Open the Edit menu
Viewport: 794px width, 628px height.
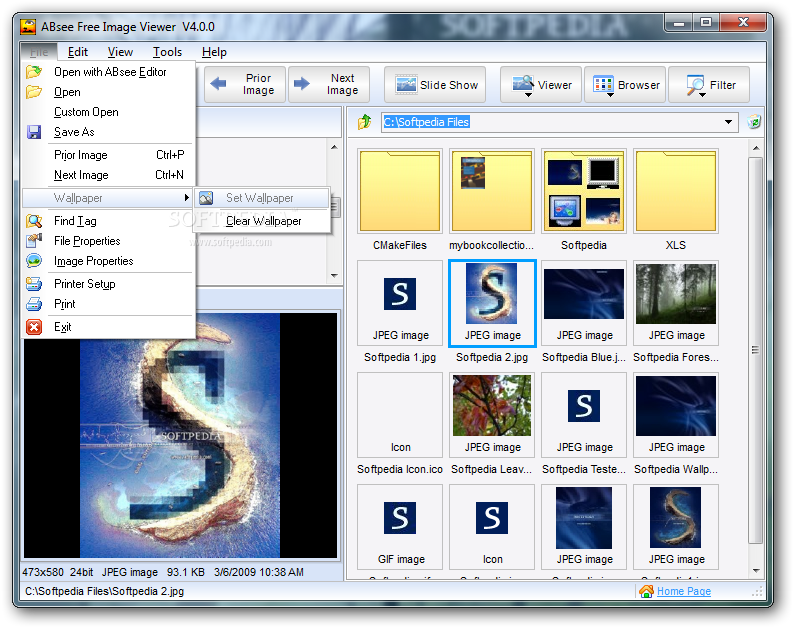[x=77, y=52]
